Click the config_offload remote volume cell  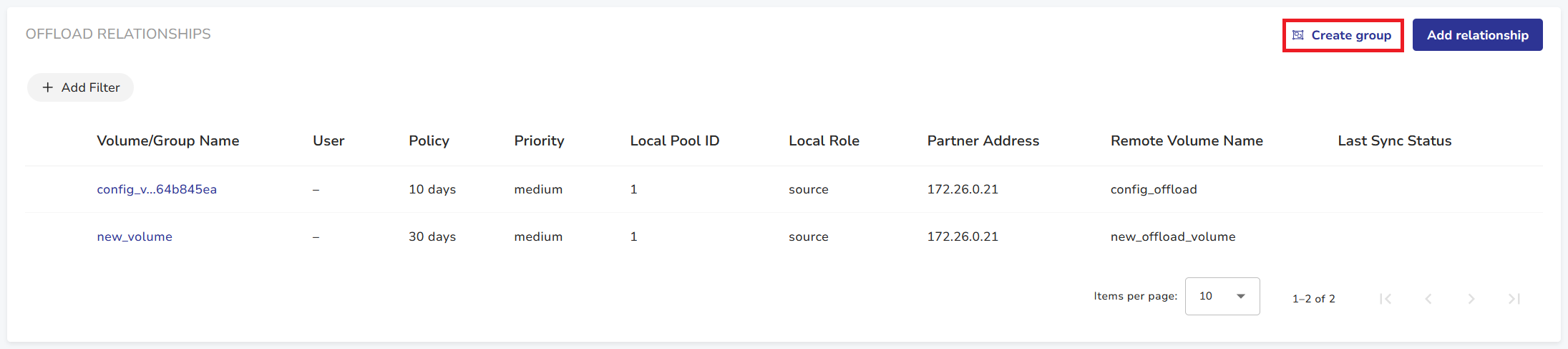[1154, 189]
